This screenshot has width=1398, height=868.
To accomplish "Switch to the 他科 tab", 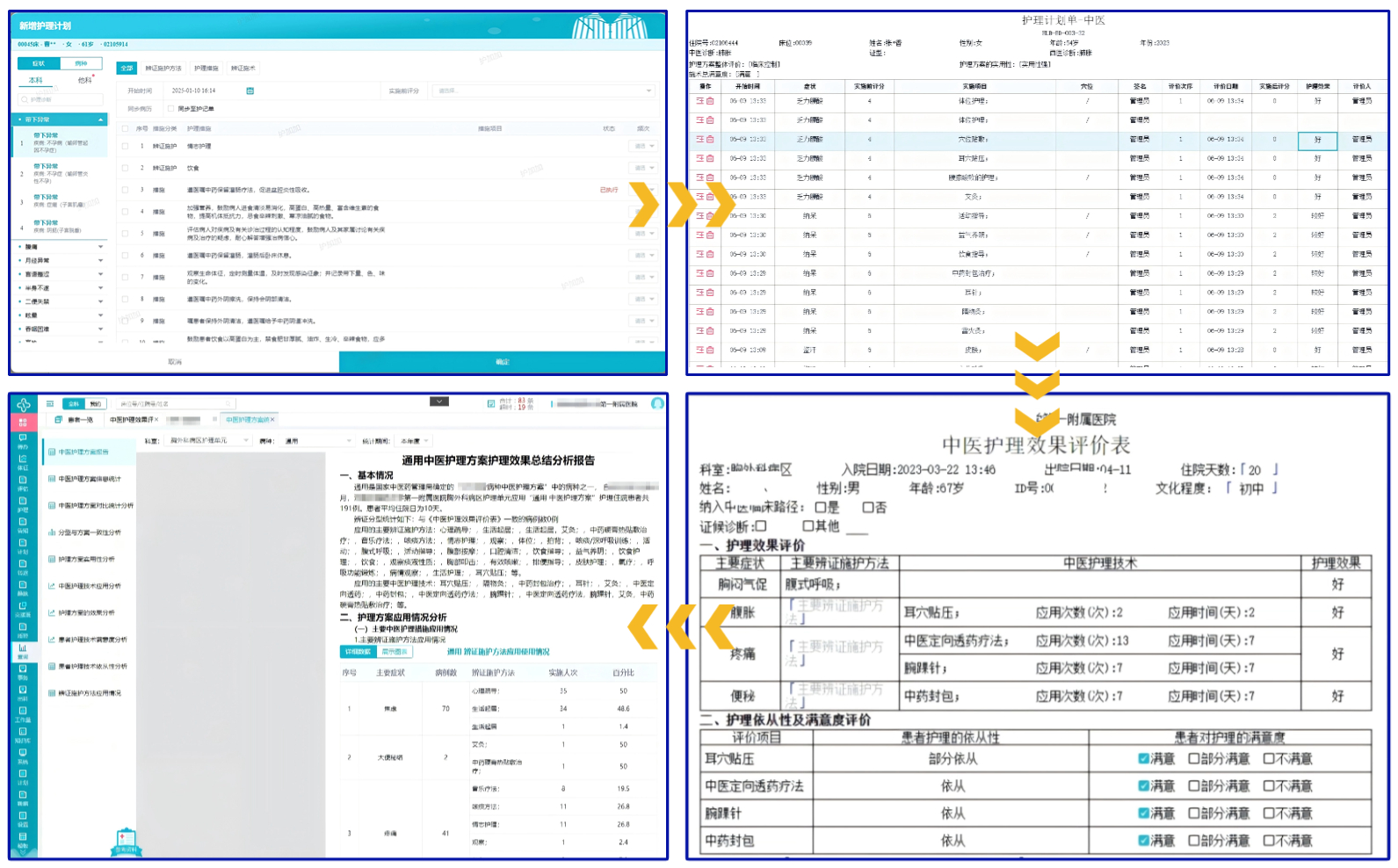I will point(84,80).
